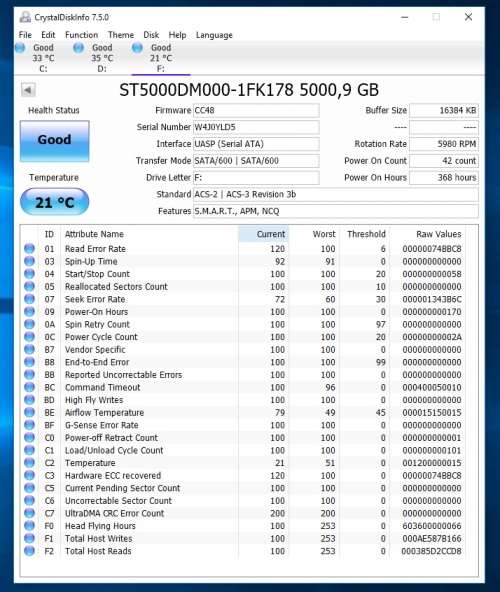Click status orb for Spin-Up Time
Image resolution: width=500 pixels, height=592 pixels.
tap(29, 261)
